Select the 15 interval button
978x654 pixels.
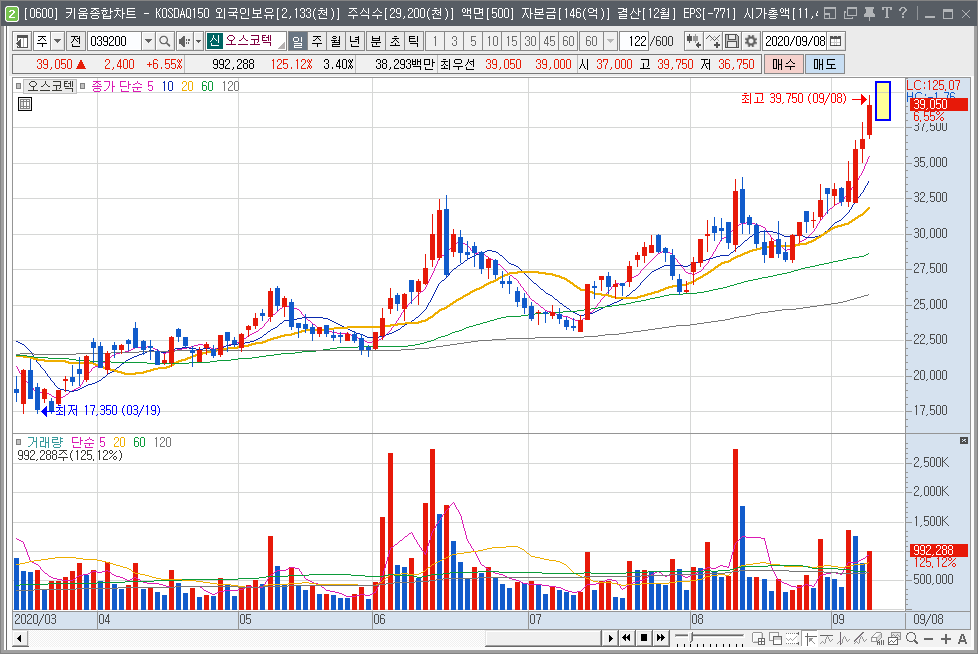[x=511, y=41]
